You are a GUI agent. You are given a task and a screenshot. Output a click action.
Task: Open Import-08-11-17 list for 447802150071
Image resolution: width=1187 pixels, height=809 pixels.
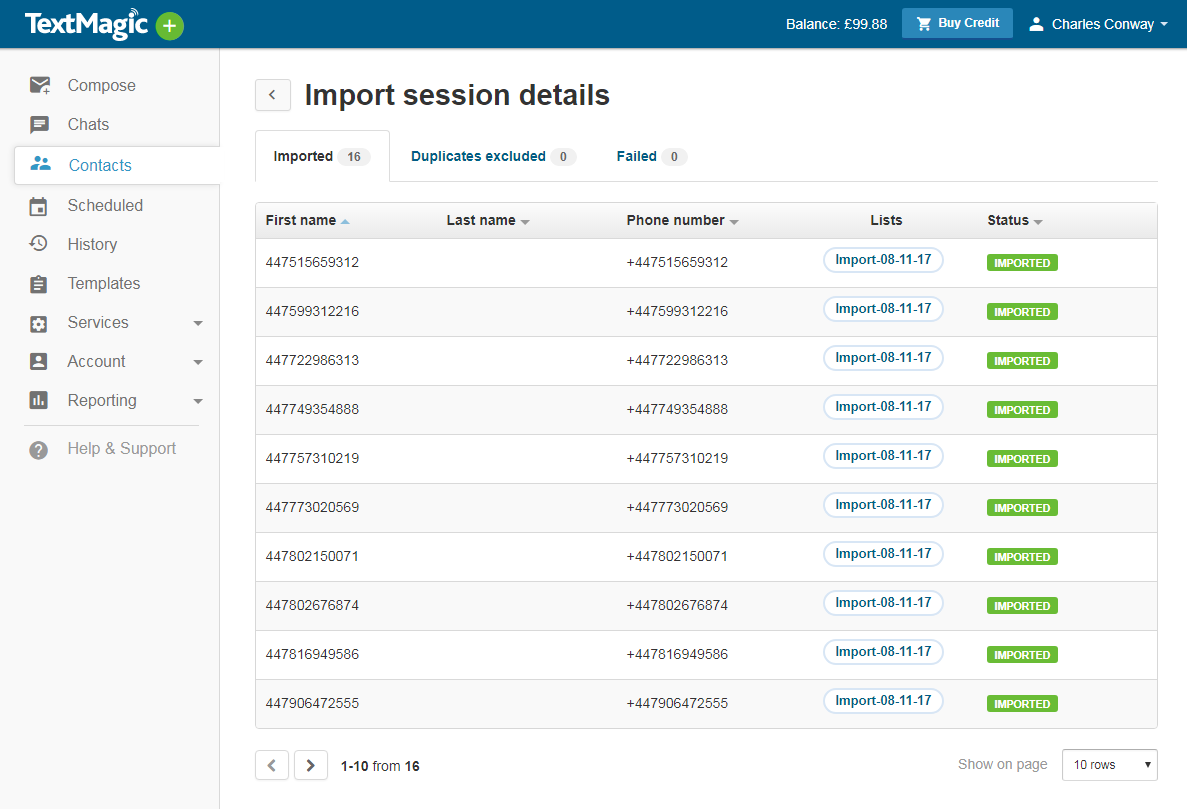coord(883,554)
